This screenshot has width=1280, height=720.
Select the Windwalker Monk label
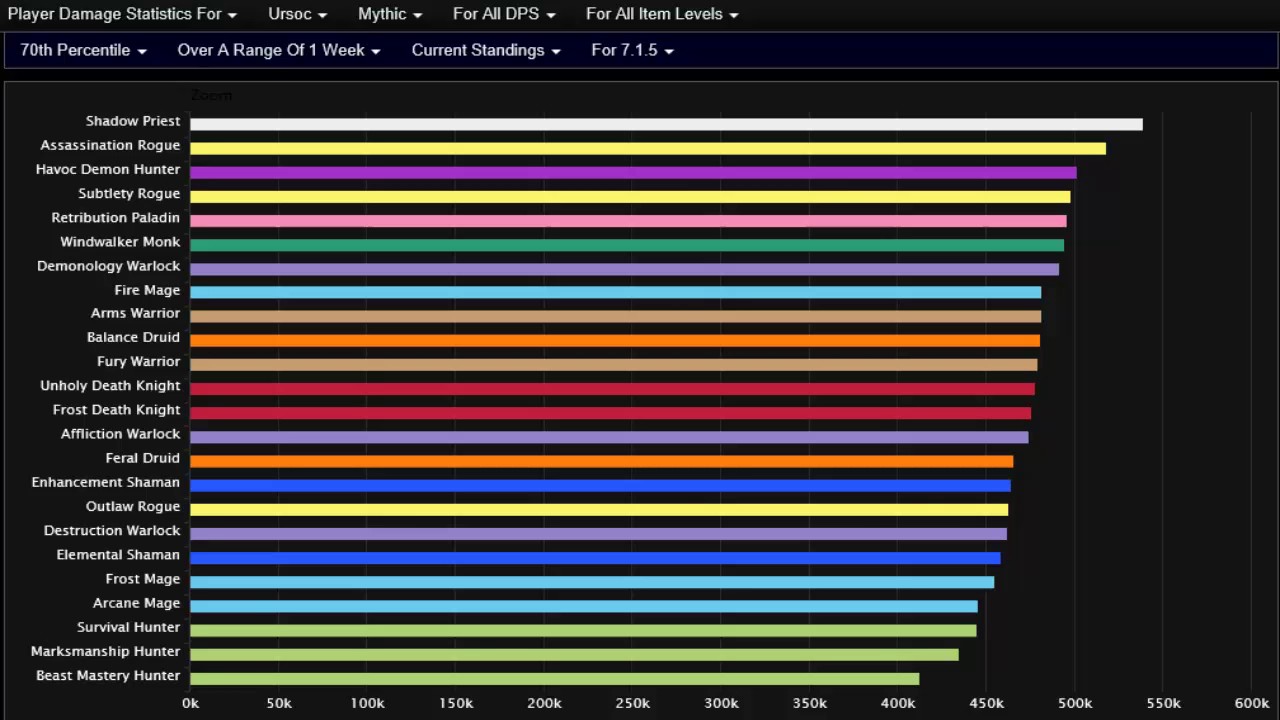120,241
